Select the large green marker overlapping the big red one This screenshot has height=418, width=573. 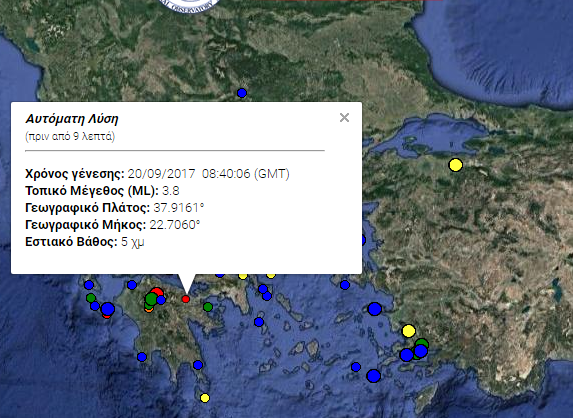tap(151, 299)
